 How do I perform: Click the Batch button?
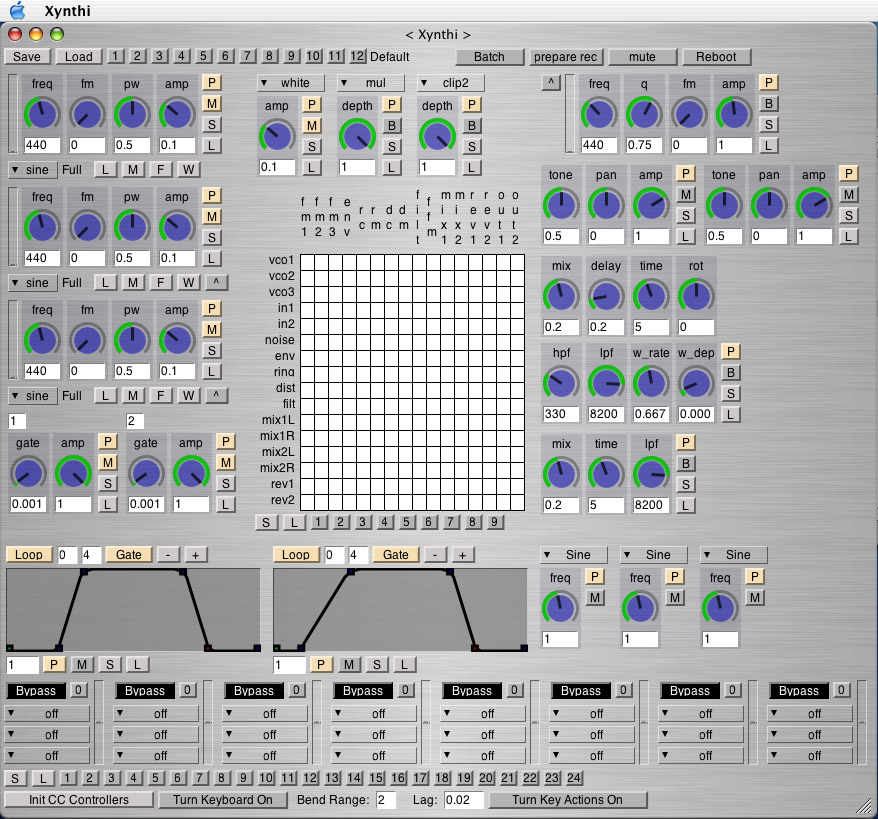tap(489, 57)
